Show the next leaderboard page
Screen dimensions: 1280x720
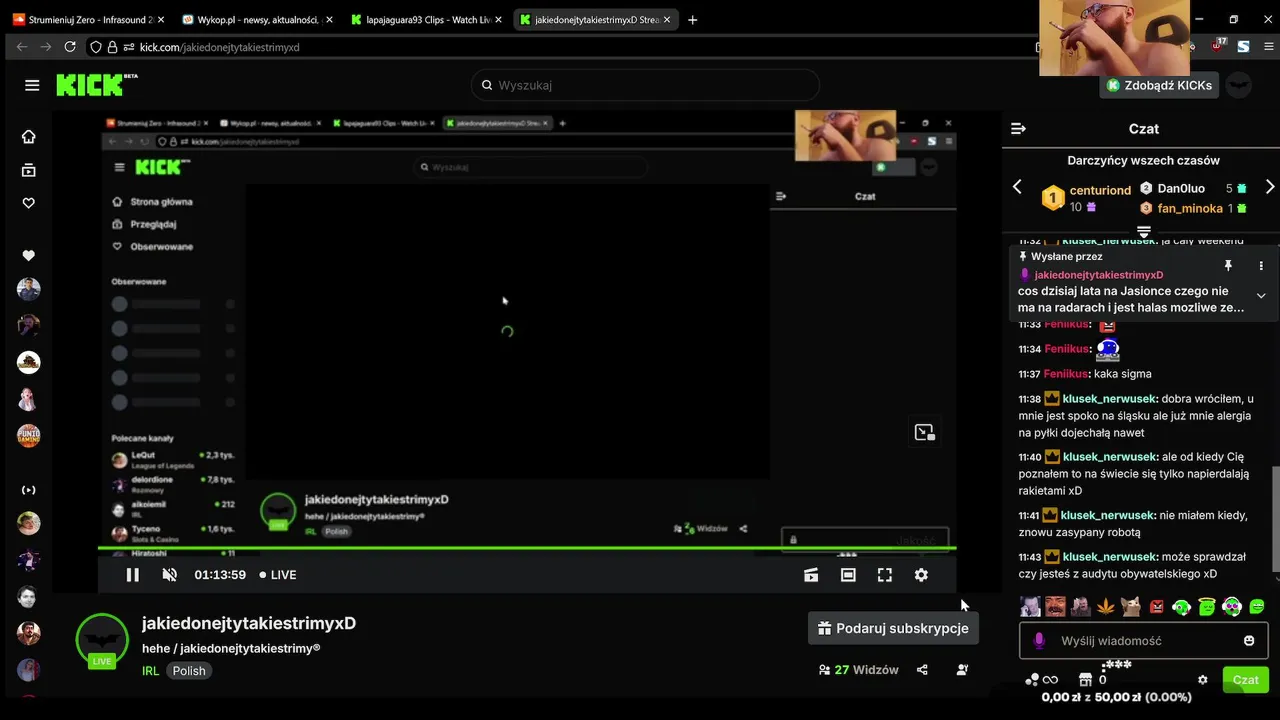tap(1270, 187)
